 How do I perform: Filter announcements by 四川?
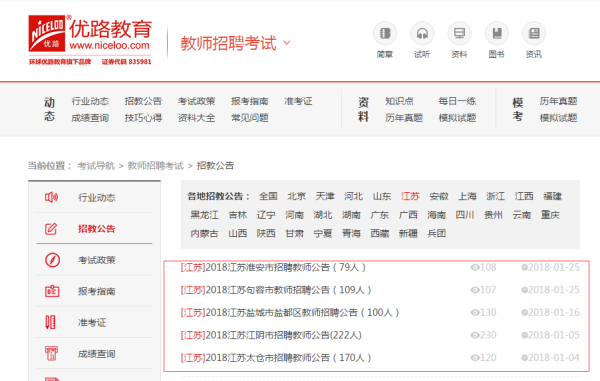click(x=465, y=215)
